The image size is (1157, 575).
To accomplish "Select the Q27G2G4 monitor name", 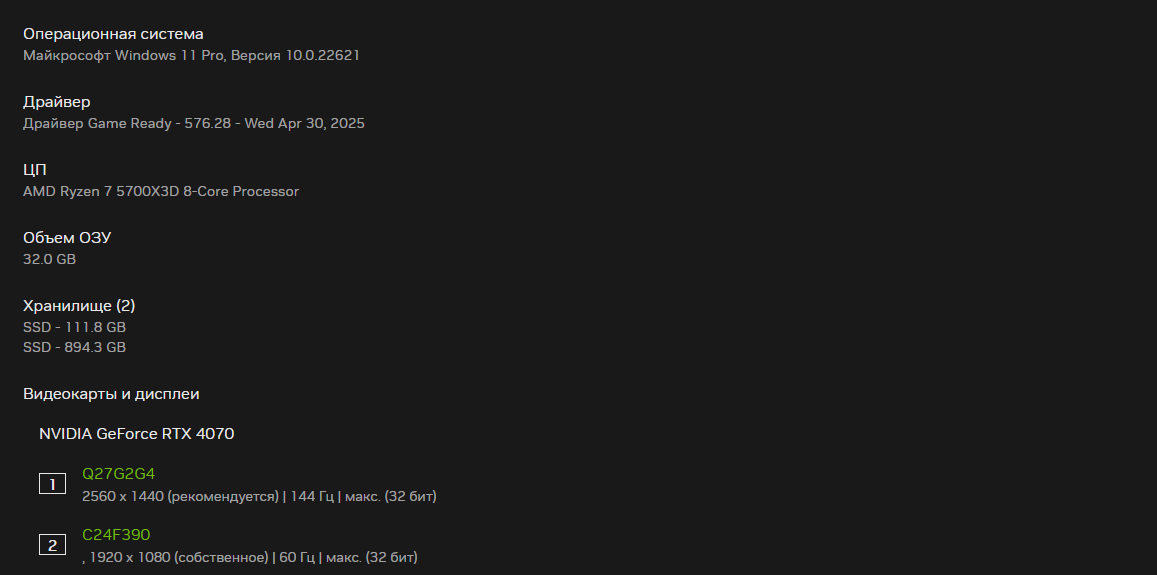I will pos(119,474).
